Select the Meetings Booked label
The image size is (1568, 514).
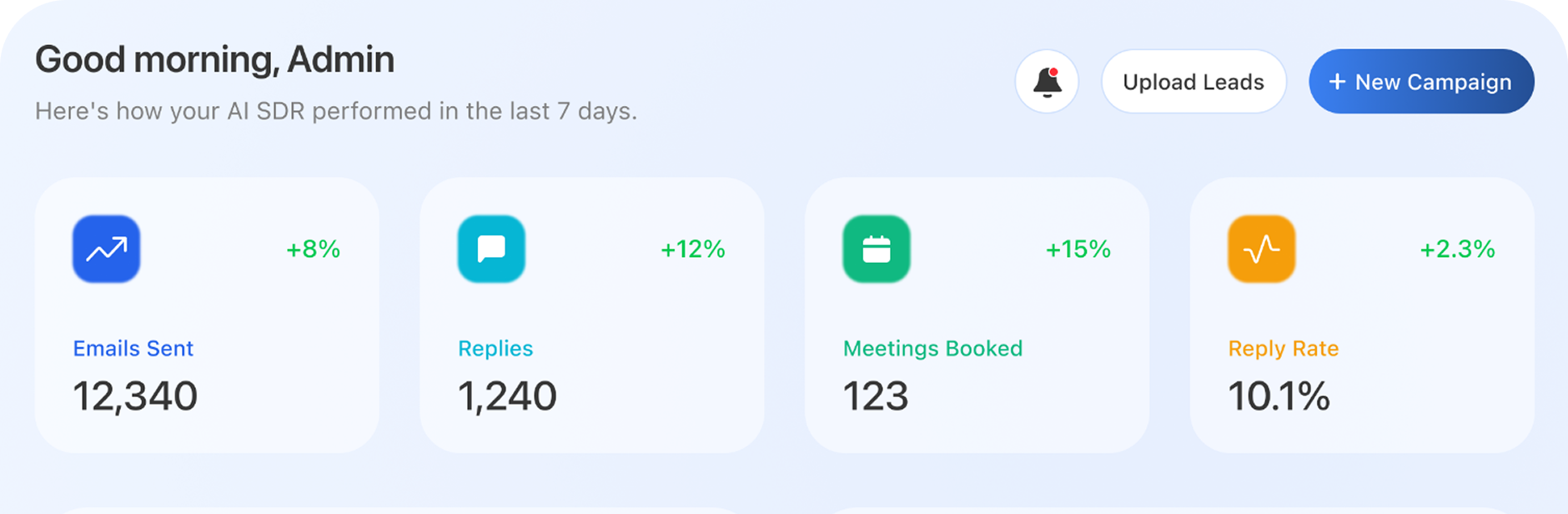tap(932, 348)
